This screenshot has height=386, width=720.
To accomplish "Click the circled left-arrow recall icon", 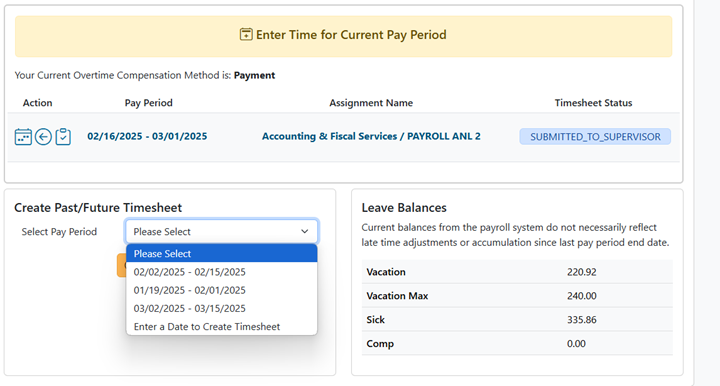I will click(43, 137).
